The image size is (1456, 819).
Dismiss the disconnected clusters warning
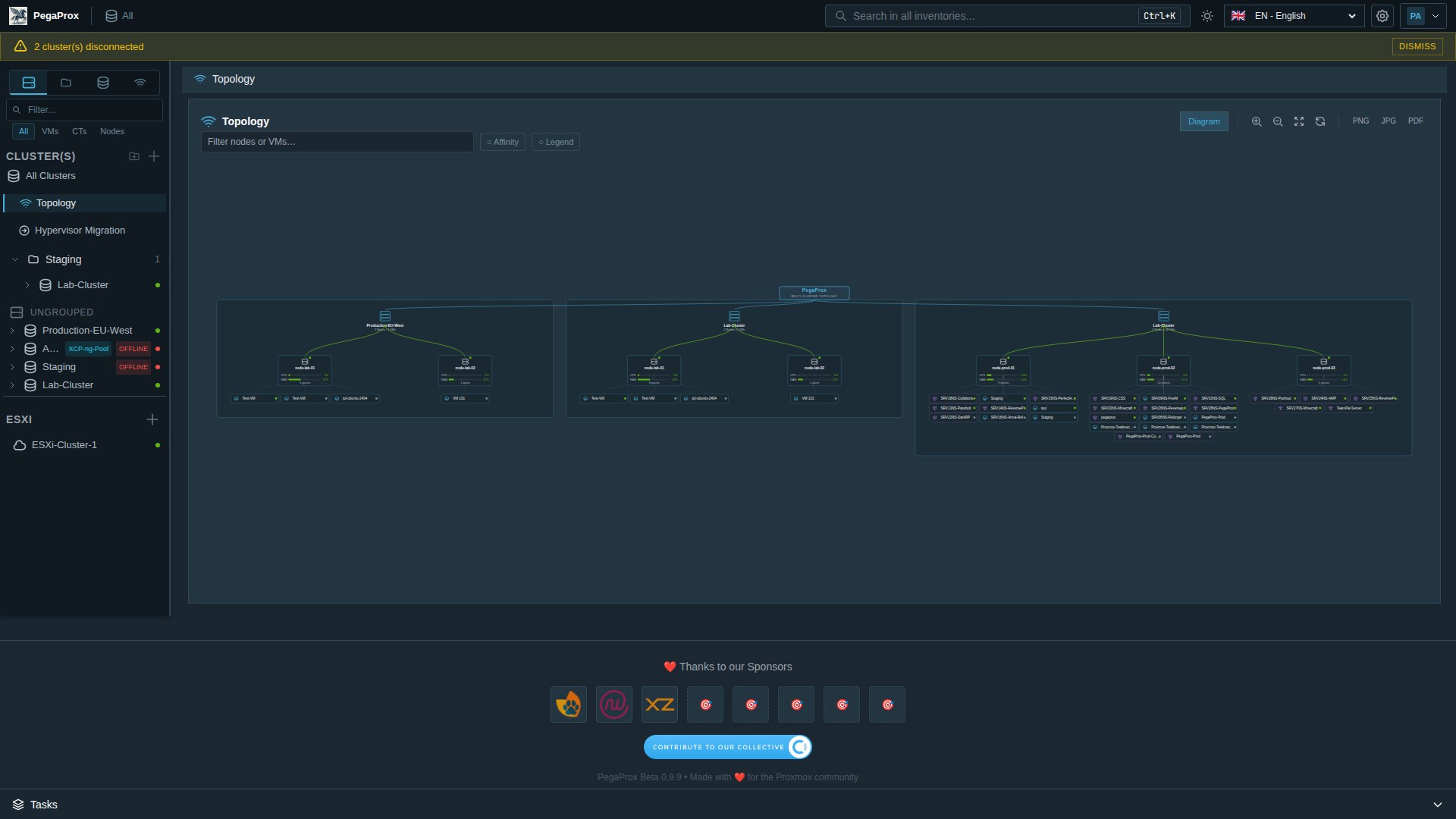1417,46
